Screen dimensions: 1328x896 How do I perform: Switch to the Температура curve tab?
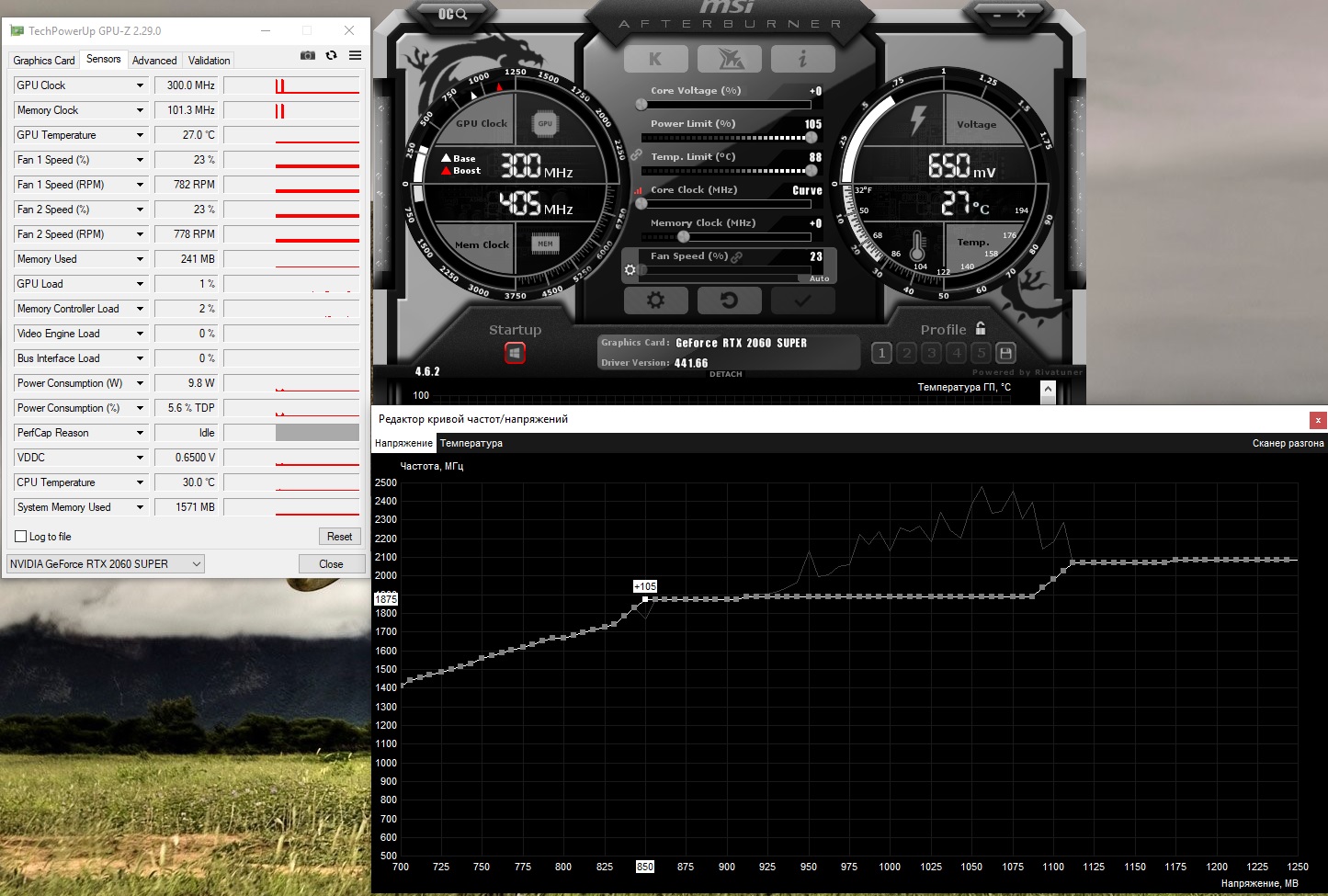pyautogui.click(x=471, y=443)
